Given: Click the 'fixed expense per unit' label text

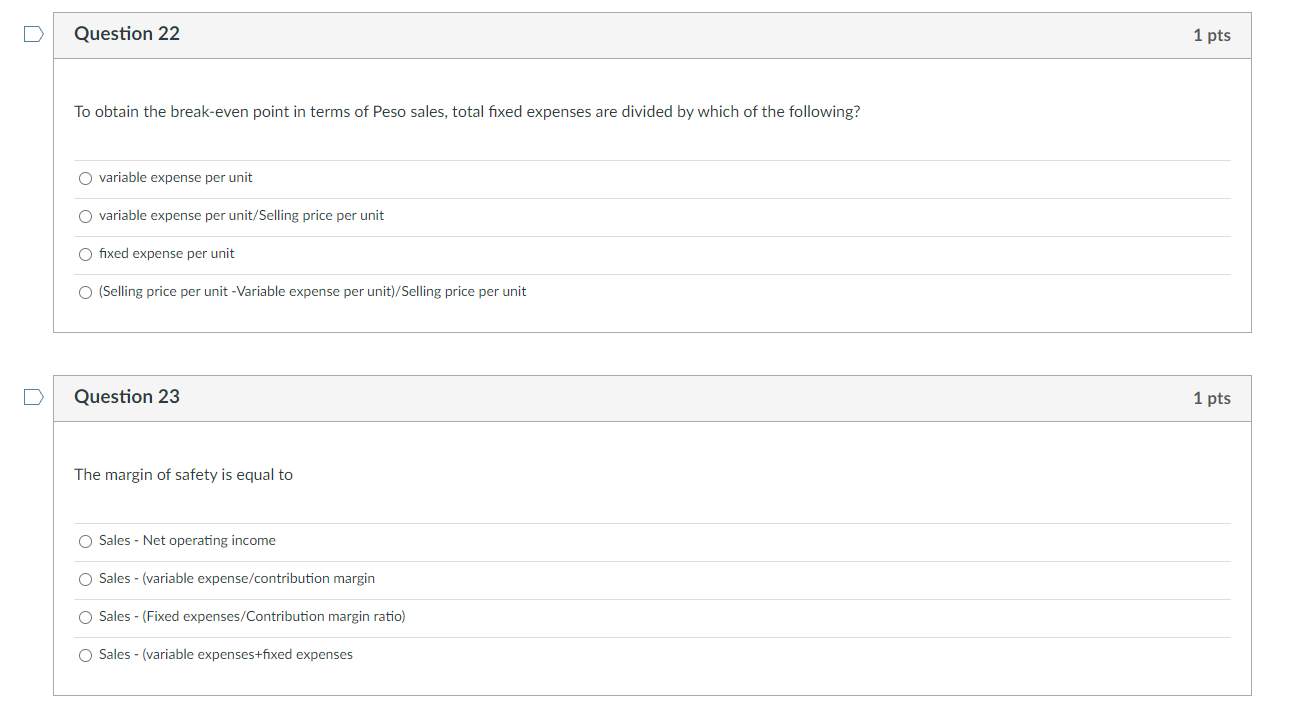Looking at the screenshot, I should (167, 254).
